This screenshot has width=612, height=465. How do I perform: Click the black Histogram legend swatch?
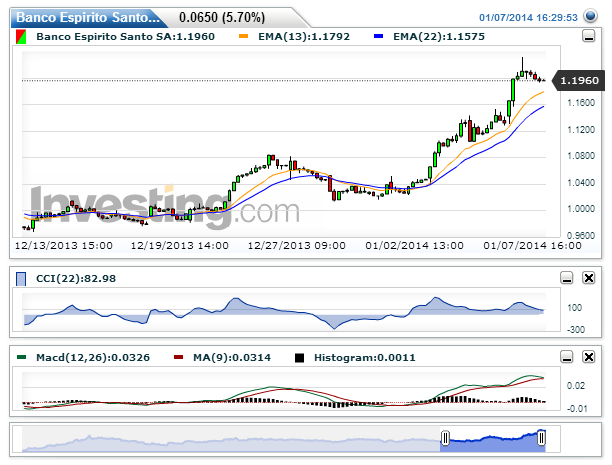pos(299,358)
